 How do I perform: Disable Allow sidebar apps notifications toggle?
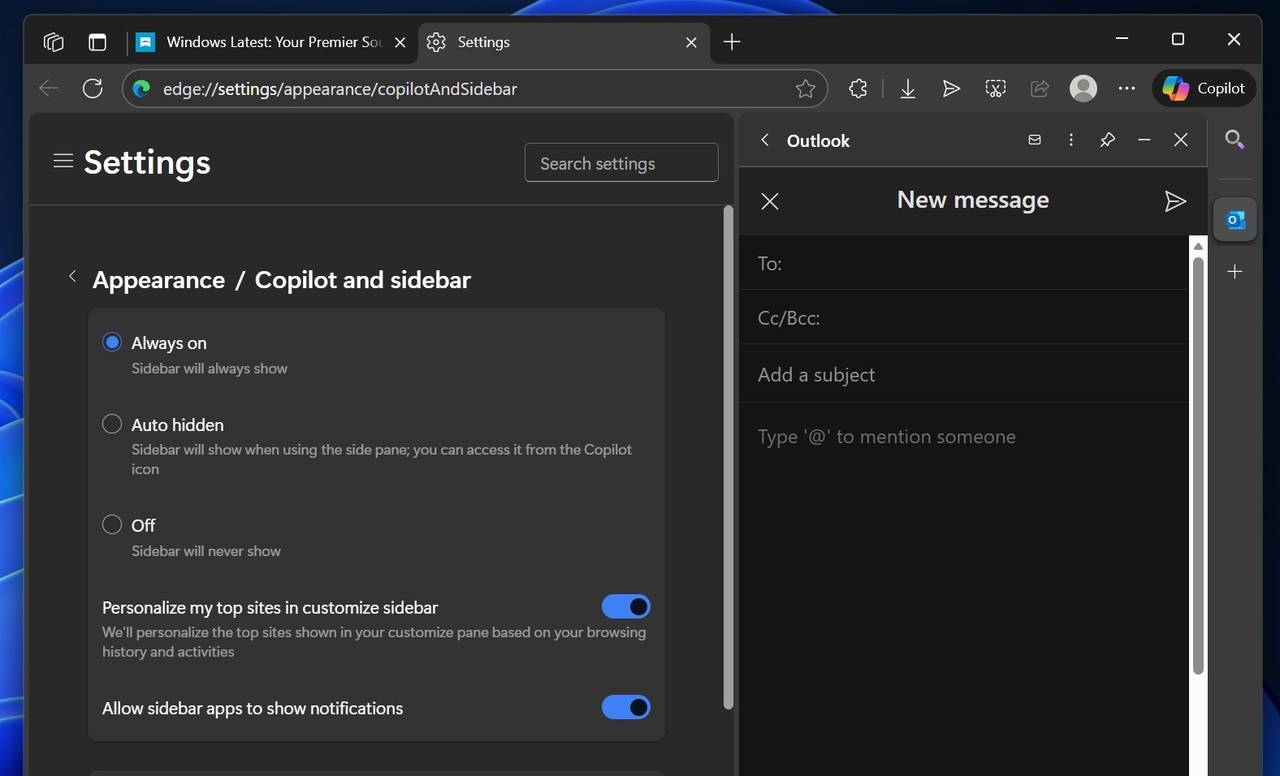[626, 708]
